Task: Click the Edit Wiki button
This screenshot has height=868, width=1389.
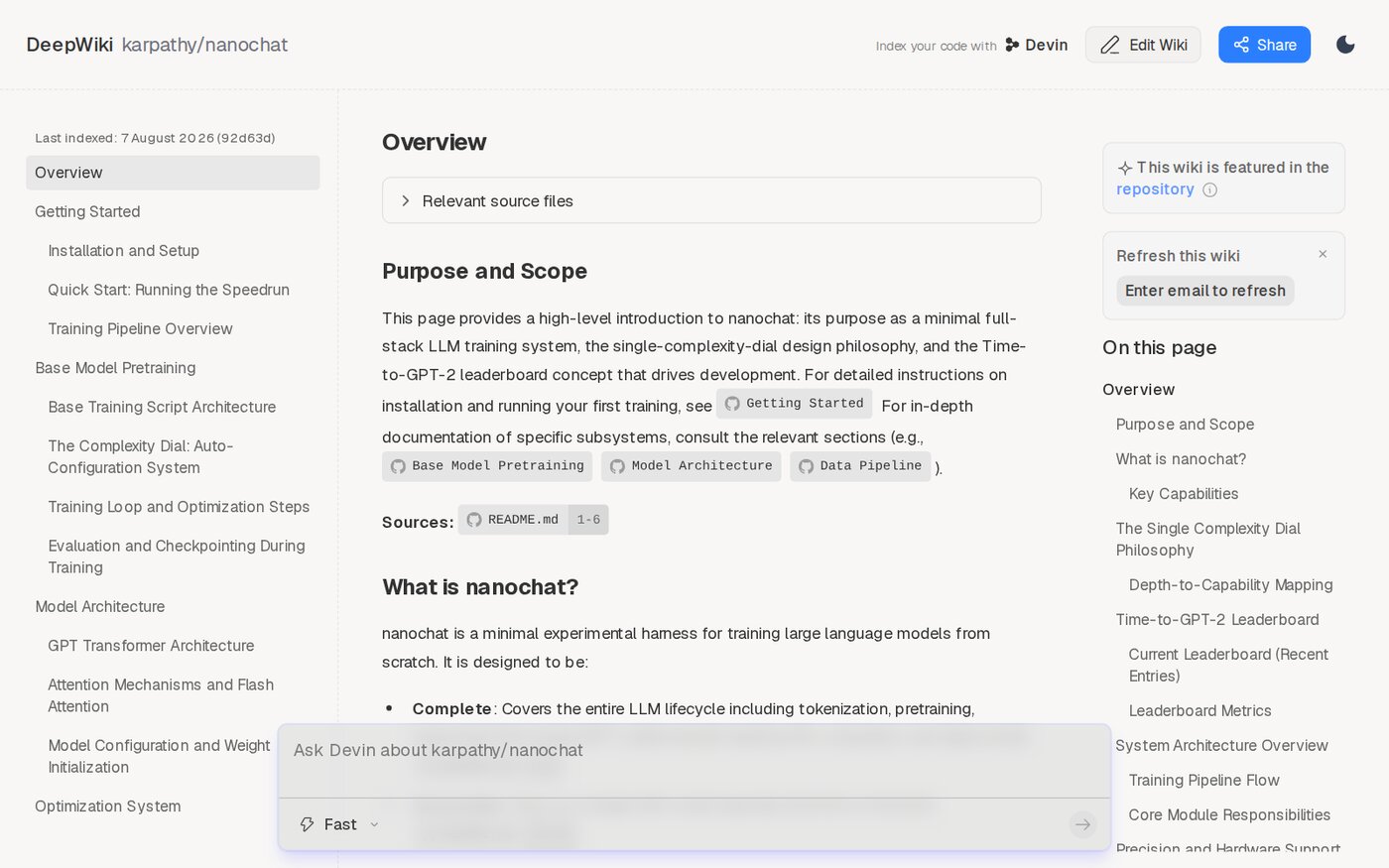Action: (x=1143, y=45)
